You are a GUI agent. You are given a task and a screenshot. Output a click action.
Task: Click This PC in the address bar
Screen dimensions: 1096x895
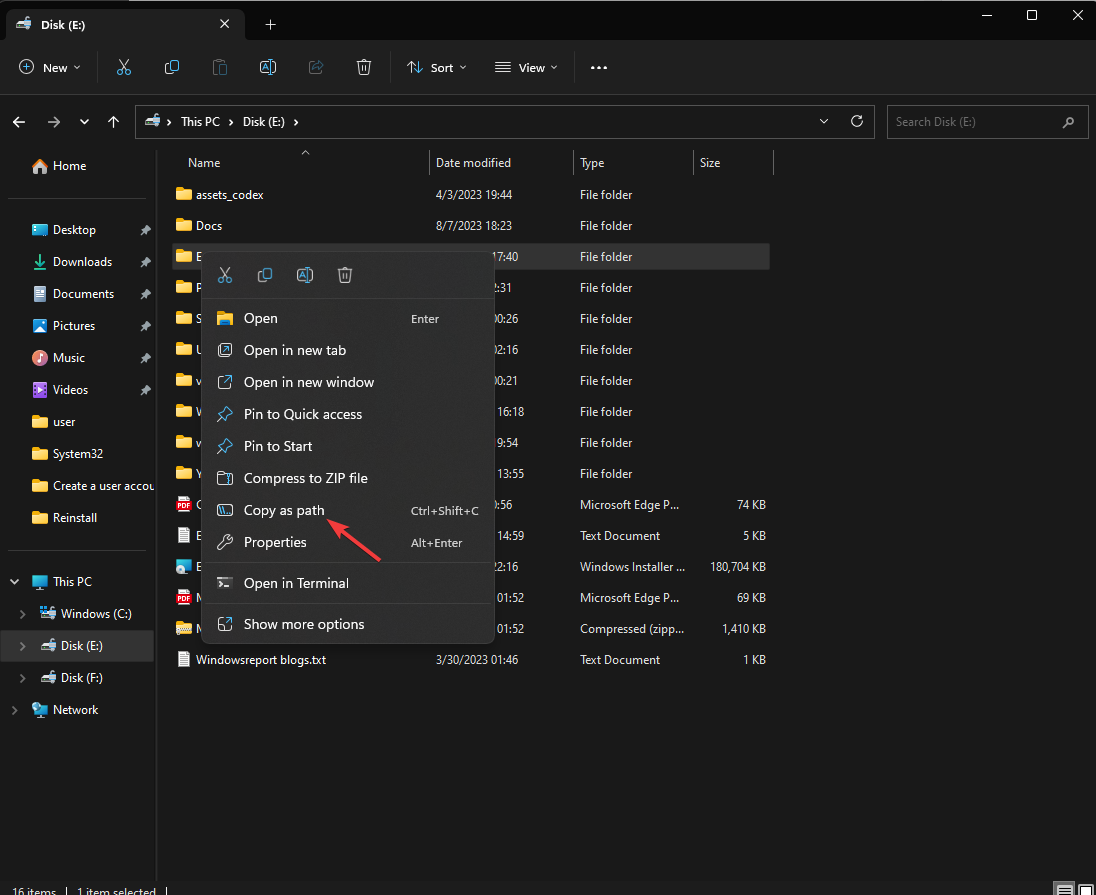(201, 122)
